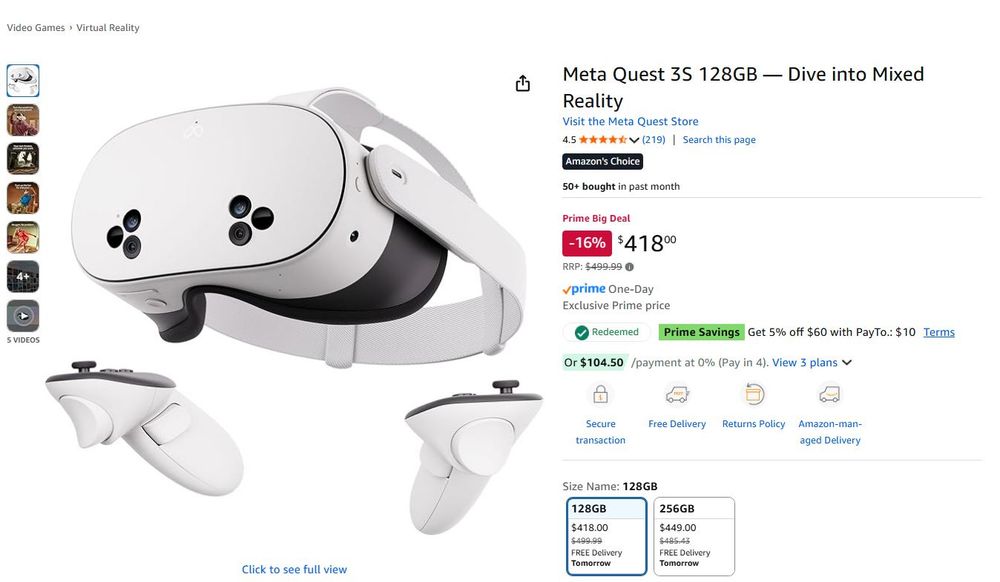Open the RRP info icon
Screen dimensions: 1000x582
coord(629,267)
